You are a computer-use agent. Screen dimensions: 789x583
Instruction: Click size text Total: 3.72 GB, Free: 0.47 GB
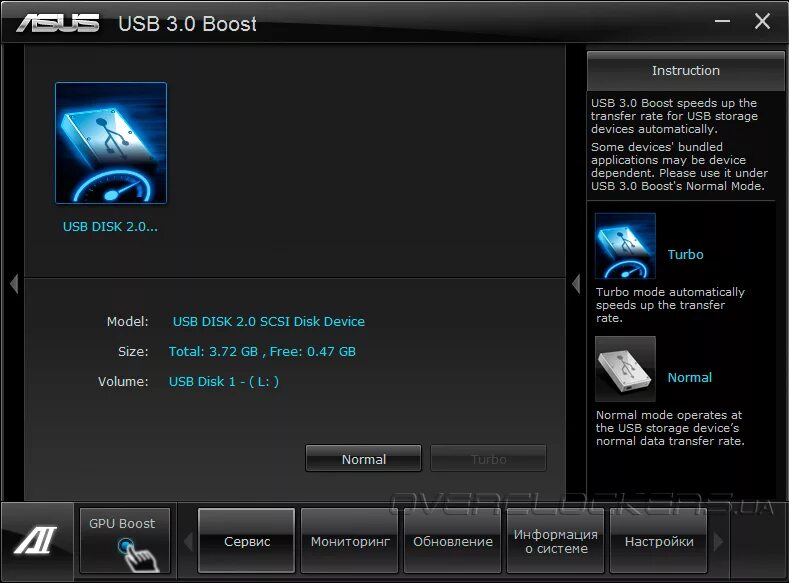click(x=262, y=352)
